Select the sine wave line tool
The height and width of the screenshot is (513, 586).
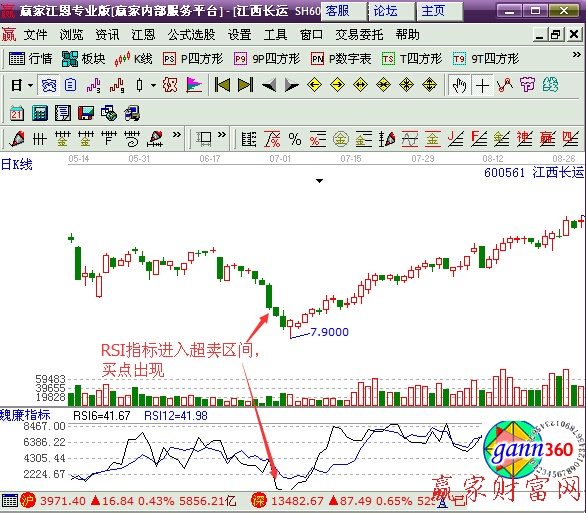pos(410,139)
